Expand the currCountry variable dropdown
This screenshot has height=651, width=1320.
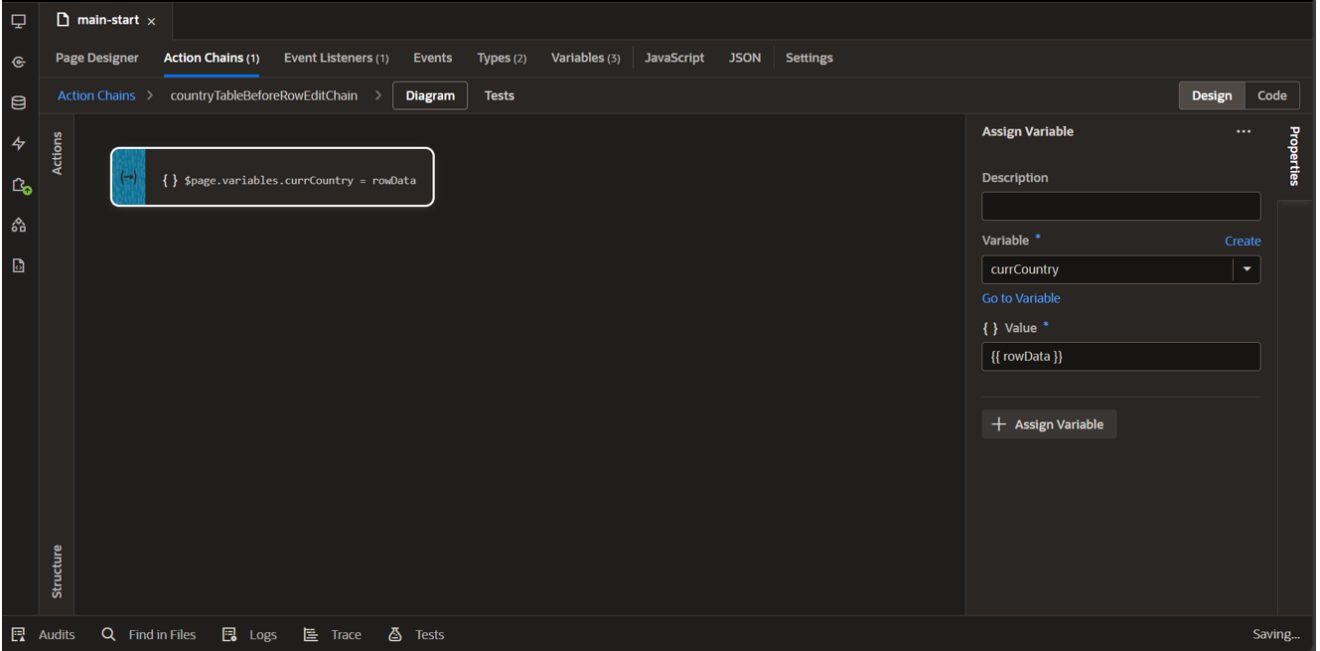1247,270
